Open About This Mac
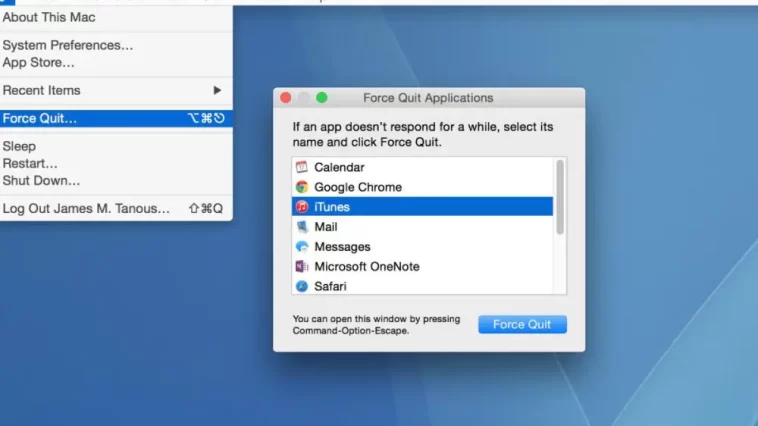Screen dimensions: 758x426 49,18
